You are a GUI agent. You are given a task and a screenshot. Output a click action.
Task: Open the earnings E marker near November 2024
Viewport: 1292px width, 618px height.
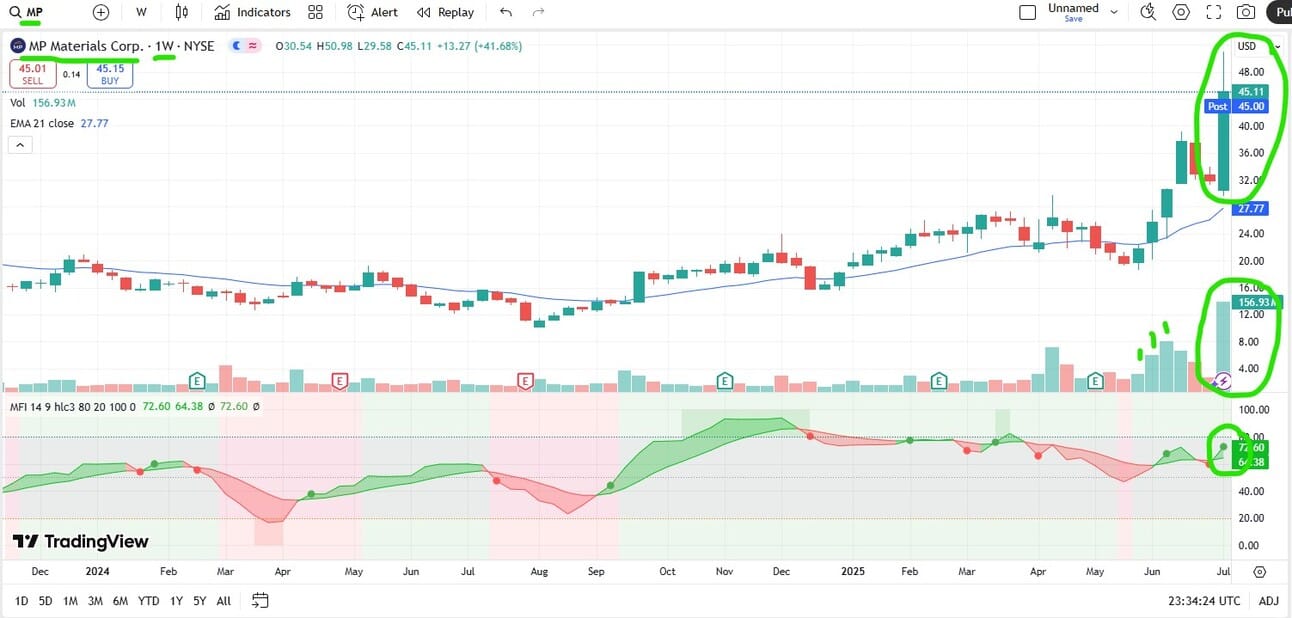click(725, 380)
